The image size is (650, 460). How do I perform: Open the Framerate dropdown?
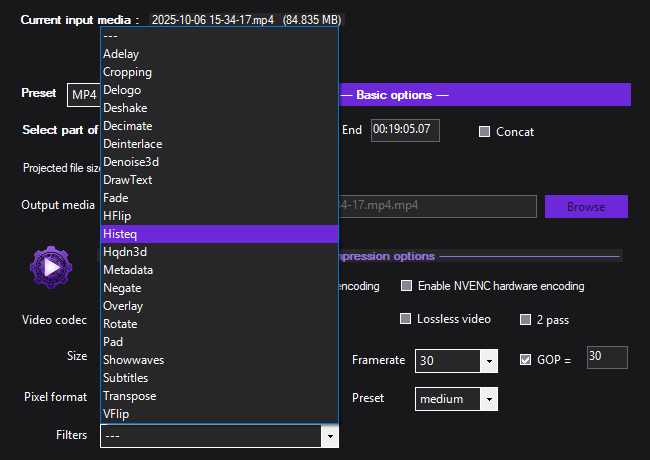tap(489, 361)
